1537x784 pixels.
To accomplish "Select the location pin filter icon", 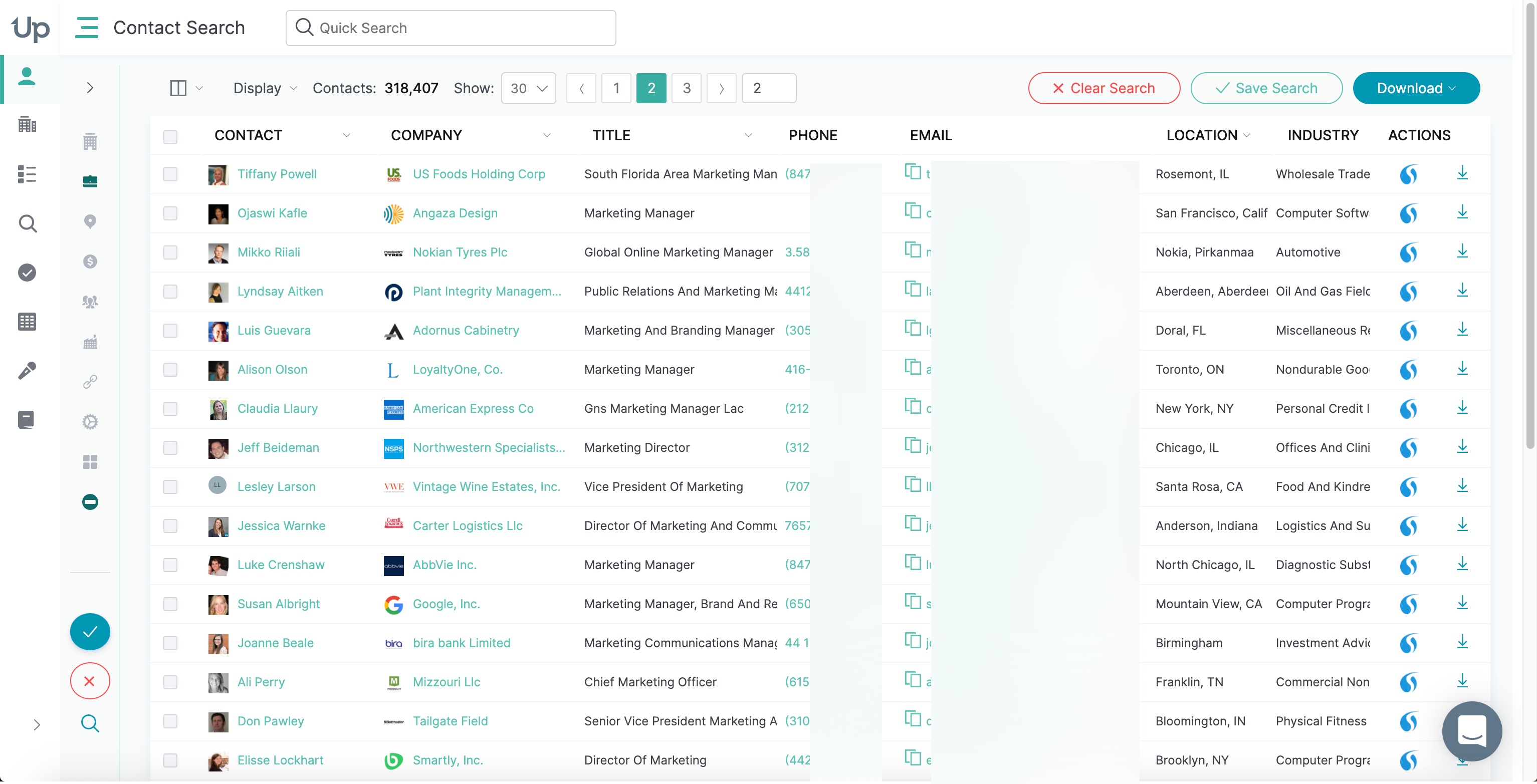I will coord(90,222).
